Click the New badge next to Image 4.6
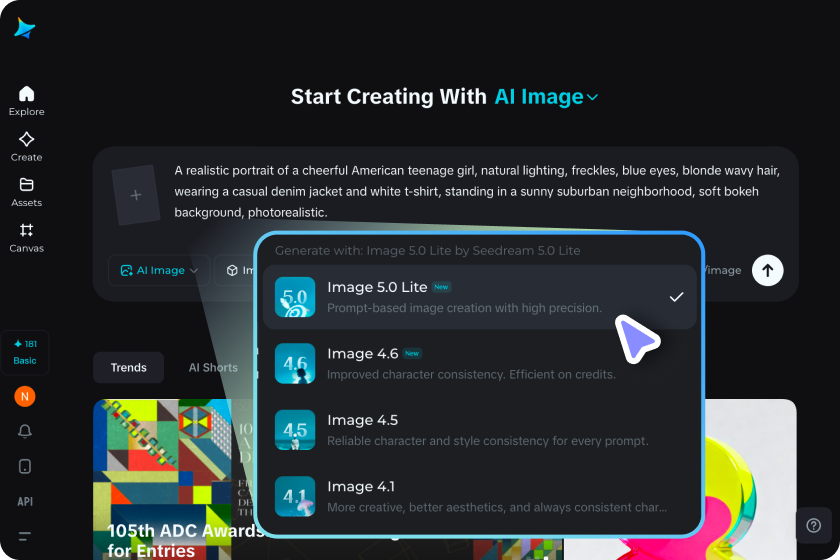Viewport: 840px width, 560px height. 412,353
